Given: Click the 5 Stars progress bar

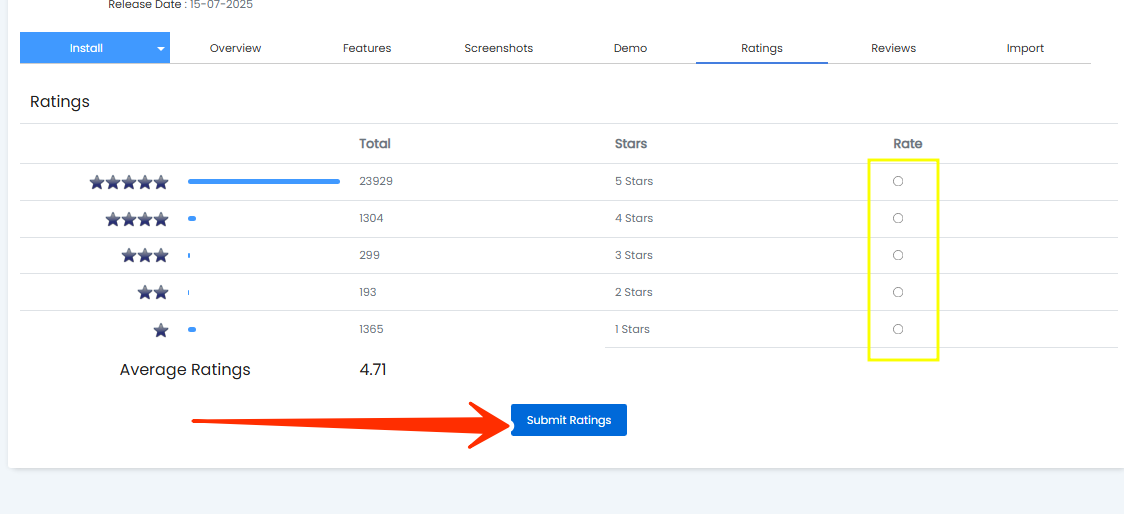Looking at the screenshot, I should pyautogui.click(x=264, y=181).
